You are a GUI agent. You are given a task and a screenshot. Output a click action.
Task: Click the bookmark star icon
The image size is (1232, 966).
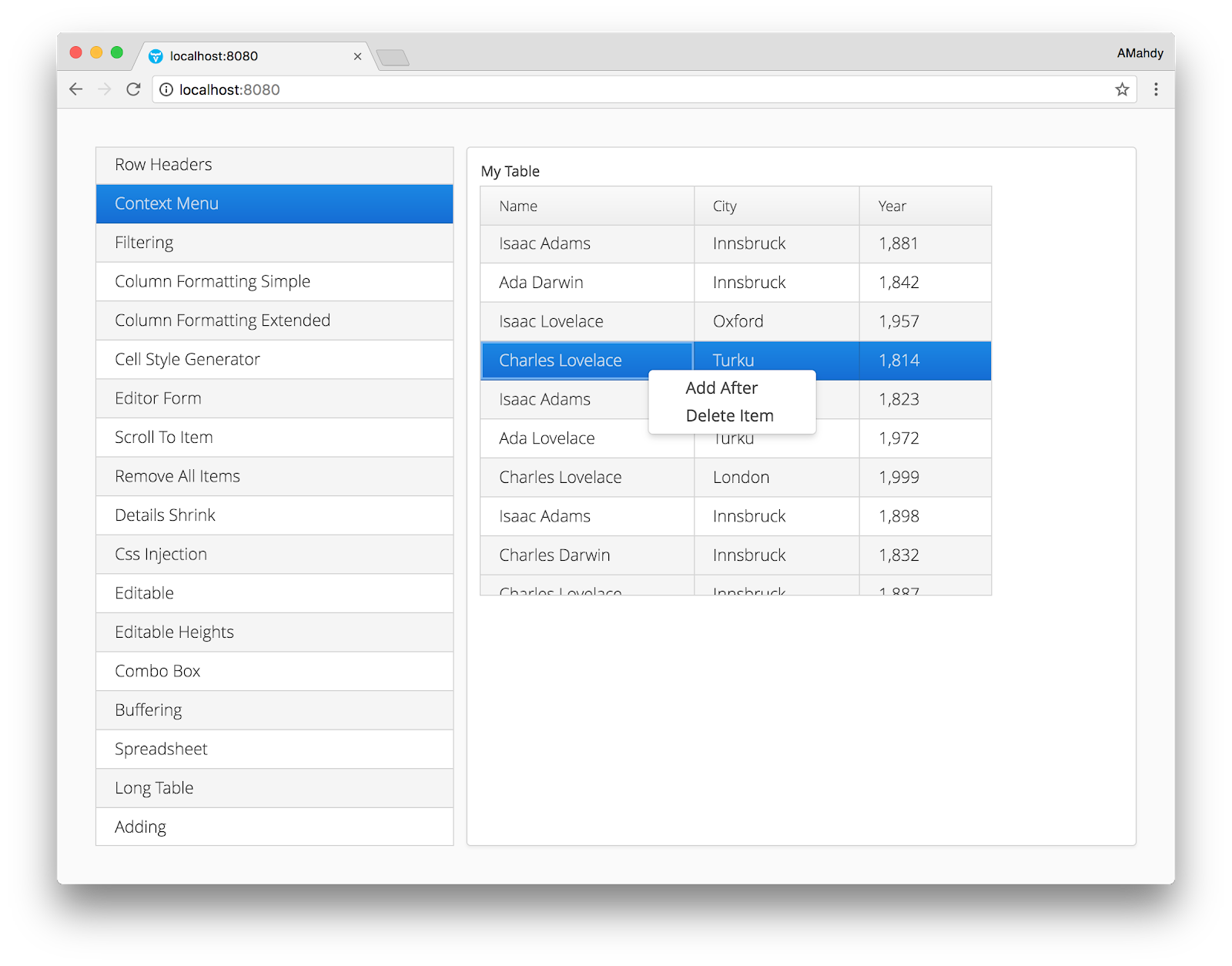coord(1122,89)
